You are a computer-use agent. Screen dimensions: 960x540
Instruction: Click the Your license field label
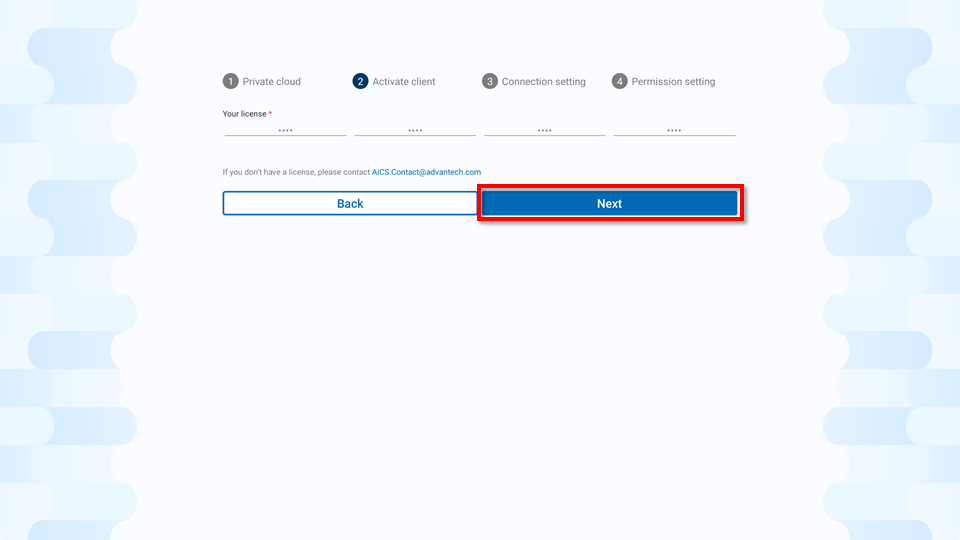pyautogui.click(x=244, y=114)
